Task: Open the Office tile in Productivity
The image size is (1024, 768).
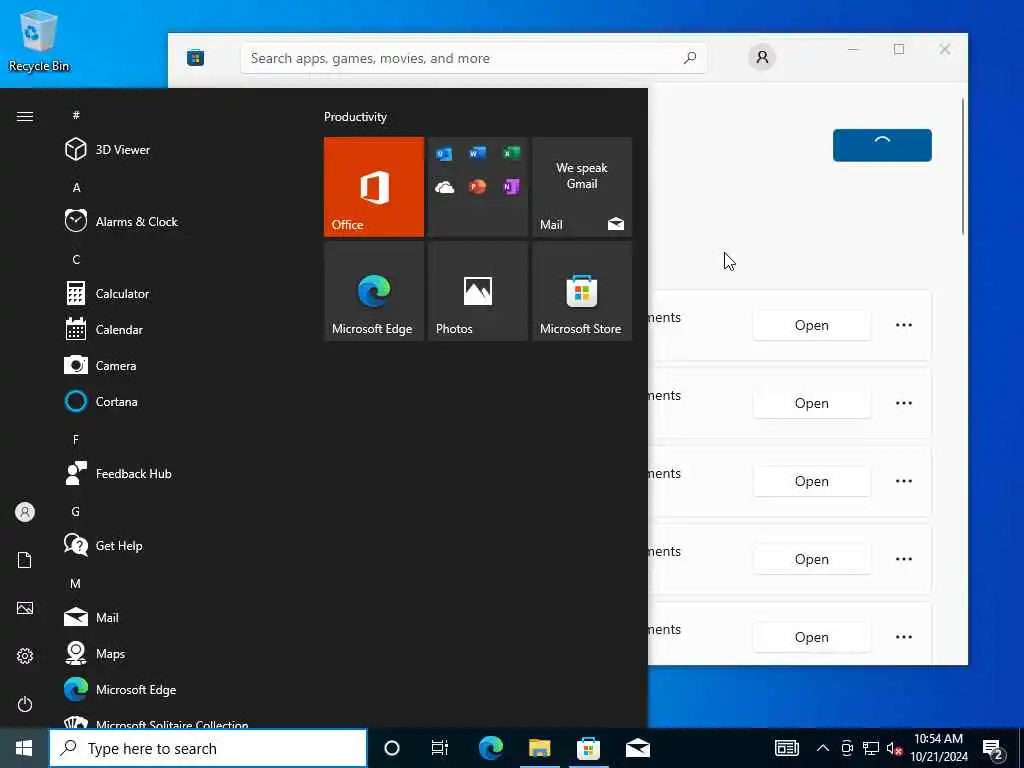Action: (x=374, y=187)
